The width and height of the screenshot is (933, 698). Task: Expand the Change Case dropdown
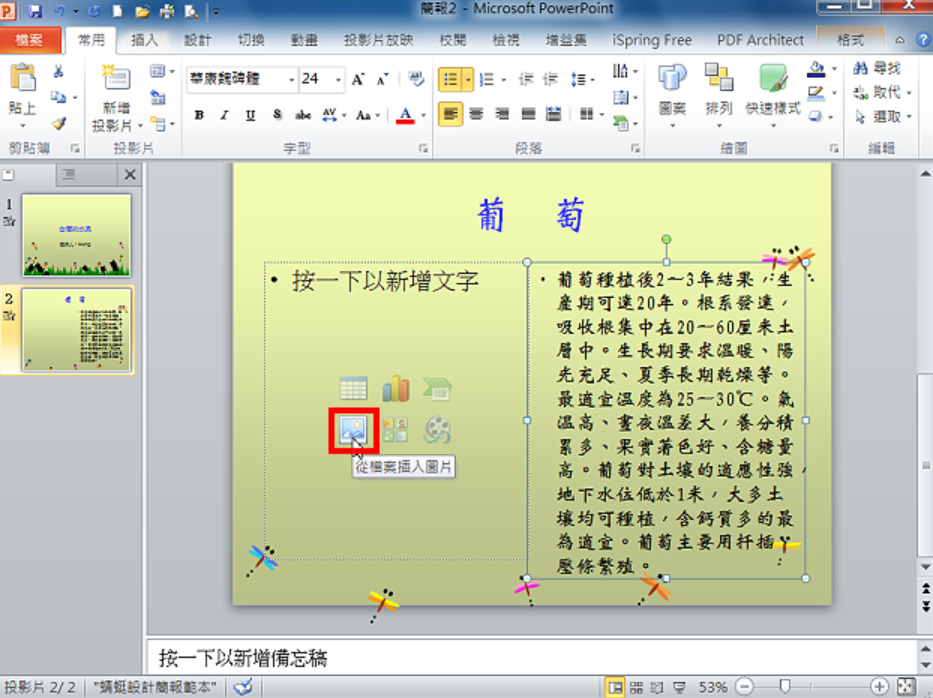coord(377,115)
